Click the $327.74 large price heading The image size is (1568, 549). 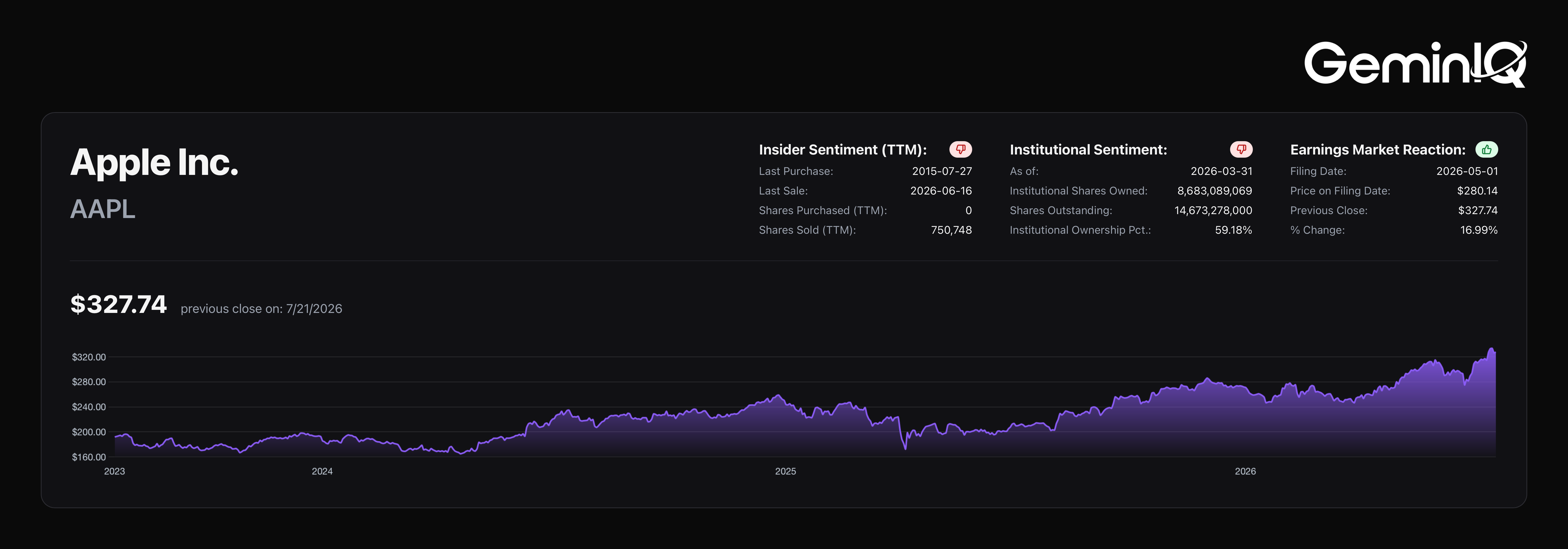119,304
